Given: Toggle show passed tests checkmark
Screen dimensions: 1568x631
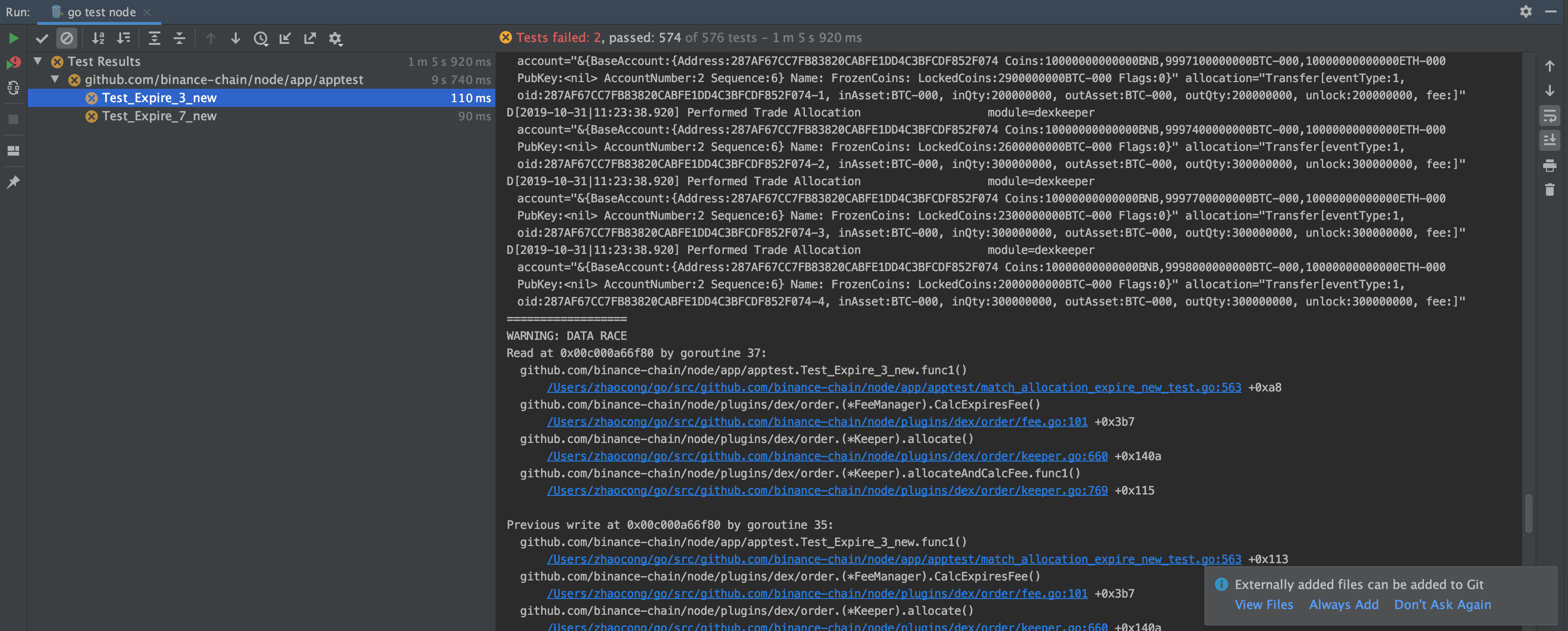Looking at the screenshot, I should [x=42, y=38].
